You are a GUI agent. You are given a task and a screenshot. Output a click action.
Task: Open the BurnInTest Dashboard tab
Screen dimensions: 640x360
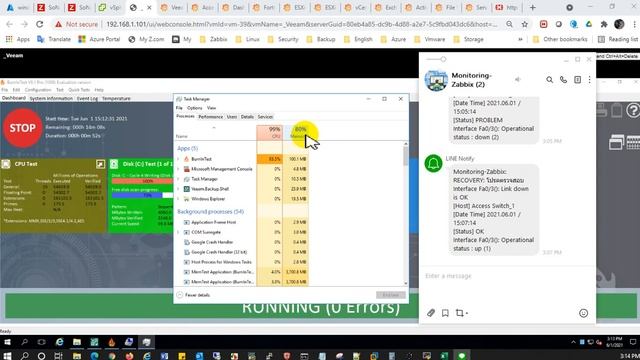(x=13, y=98)
